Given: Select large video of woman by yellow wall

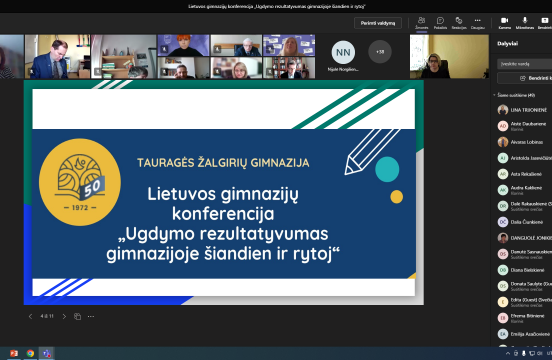Looking at the screenshot, I should point(449,56).
